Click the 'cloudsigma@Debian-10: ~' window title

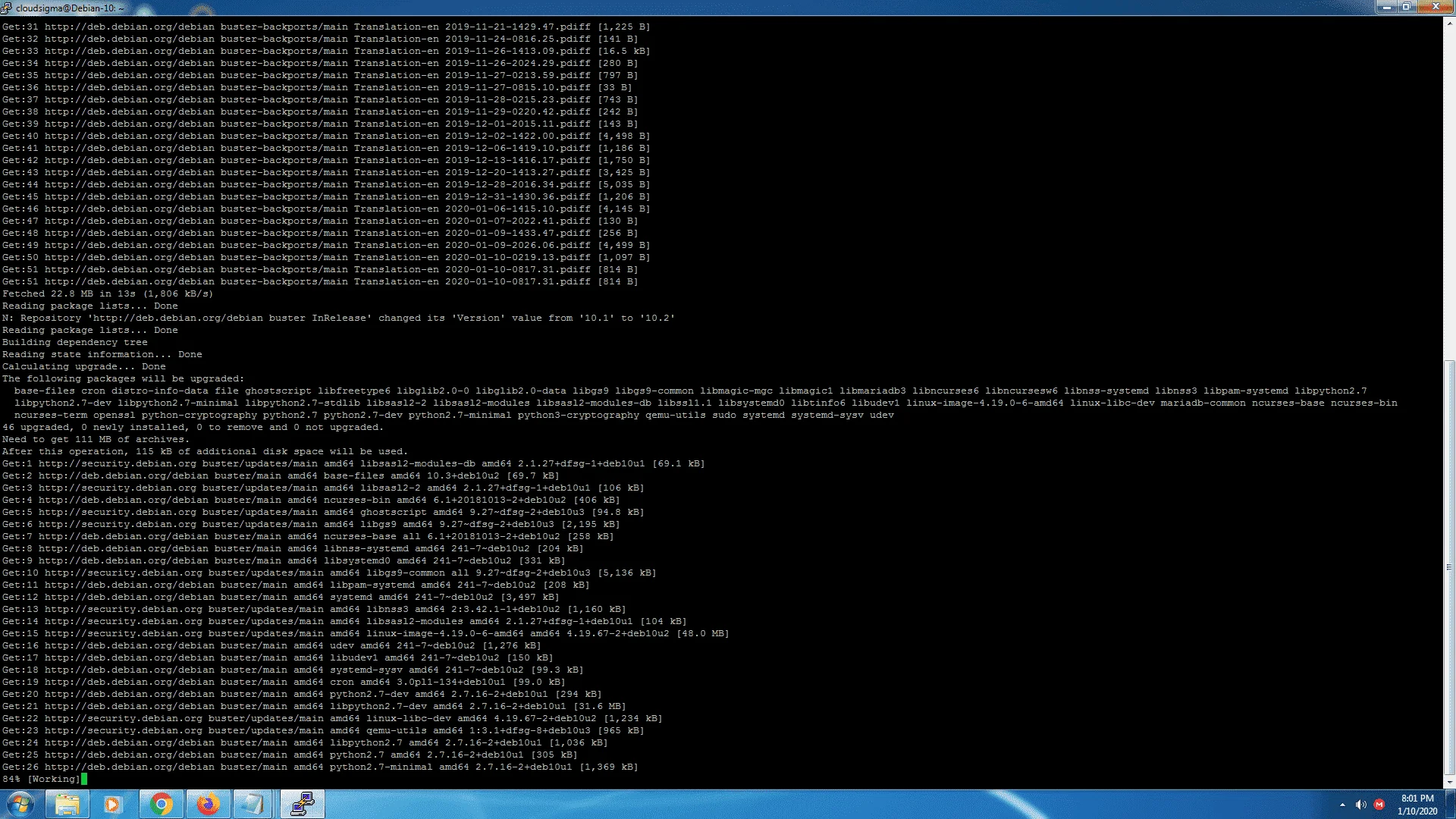[x=70, y=8]
